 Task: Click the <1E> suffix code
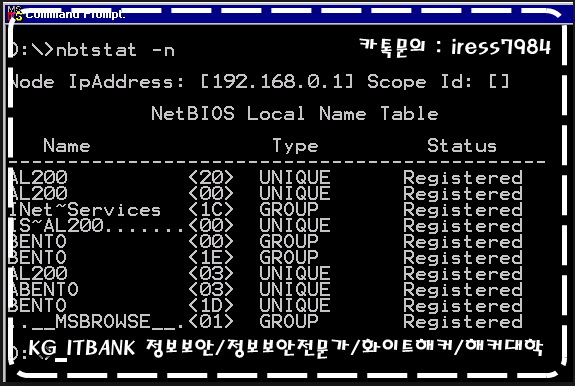(x=211, y=258)
